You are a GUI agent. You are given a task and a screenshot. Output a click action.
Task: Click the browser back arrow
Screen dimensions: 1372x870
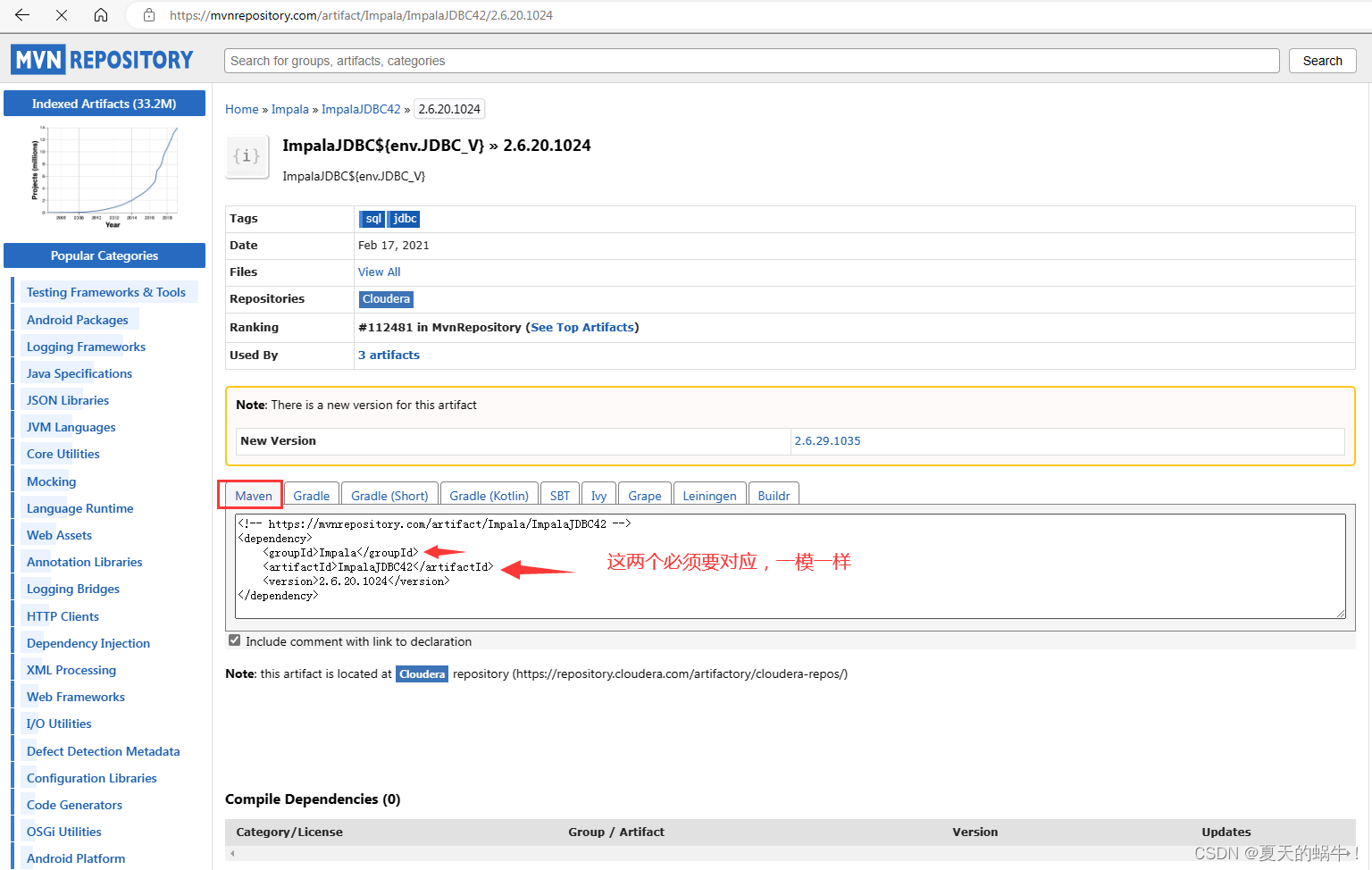22,15
